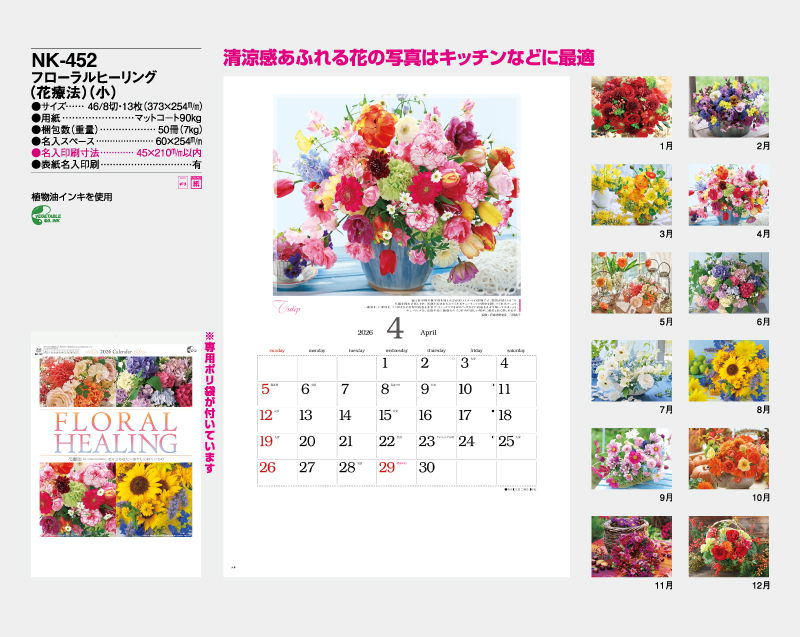The width and height of the screenshot is (800, 637).
Task: Click the Floral Healing cover image
Action: 116,454
